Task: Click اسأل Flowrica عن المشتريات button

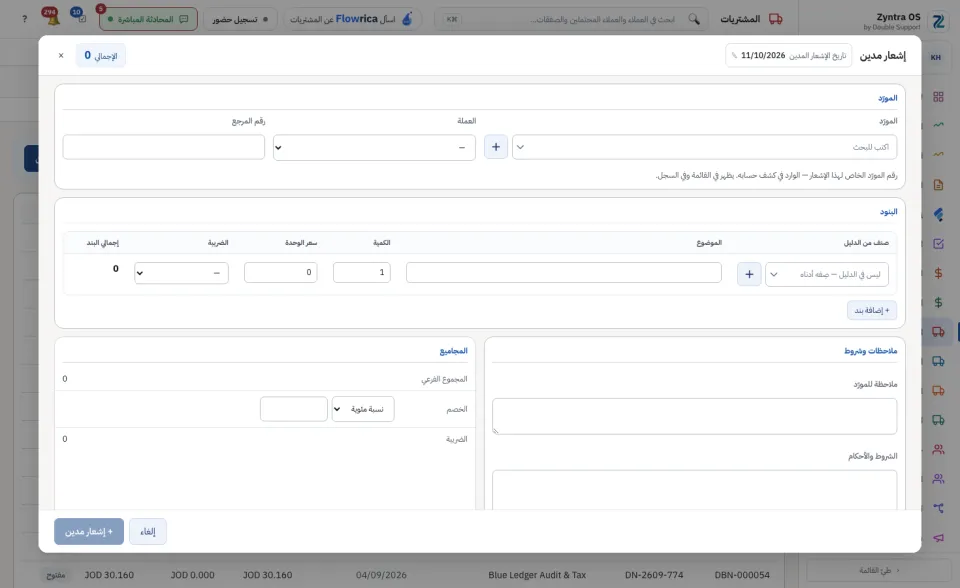Action: [351, 19]
